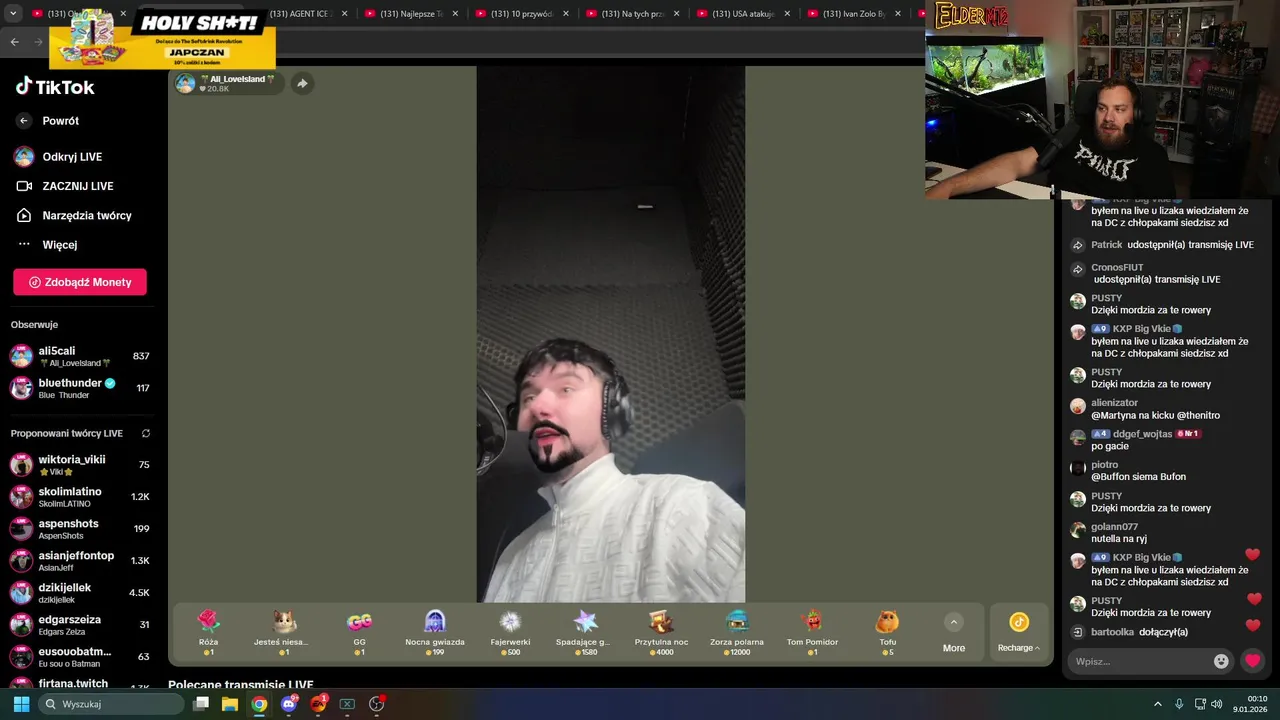Image resolution: width=1280 pixels, height=720 pixels.
Task: Click the HOLY SH*T JAPCZAN ad banner
Action: (162, 39)
